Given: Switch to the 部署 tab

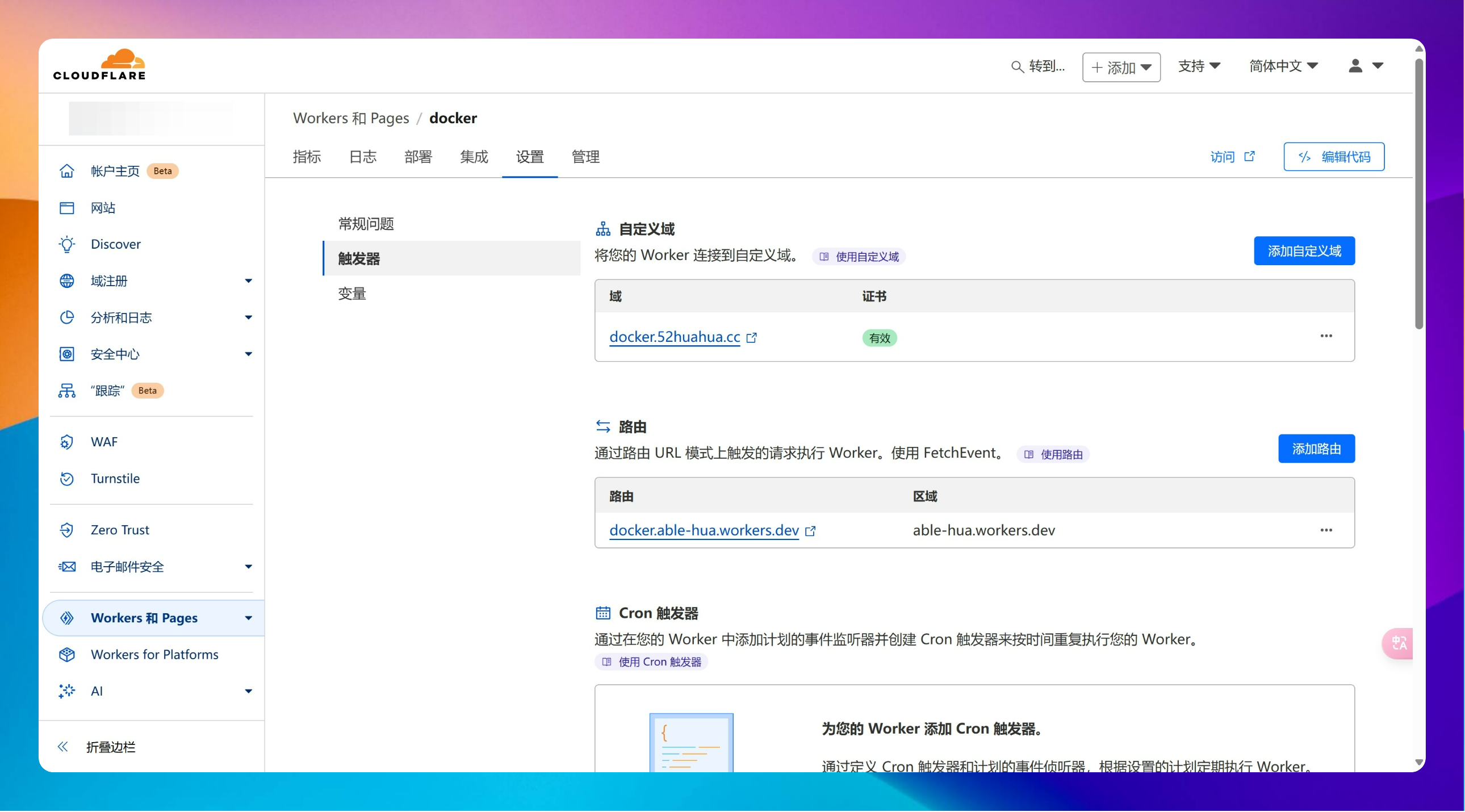Looking at the screenshot, I should pyautogui.click(x=418, y=157).
